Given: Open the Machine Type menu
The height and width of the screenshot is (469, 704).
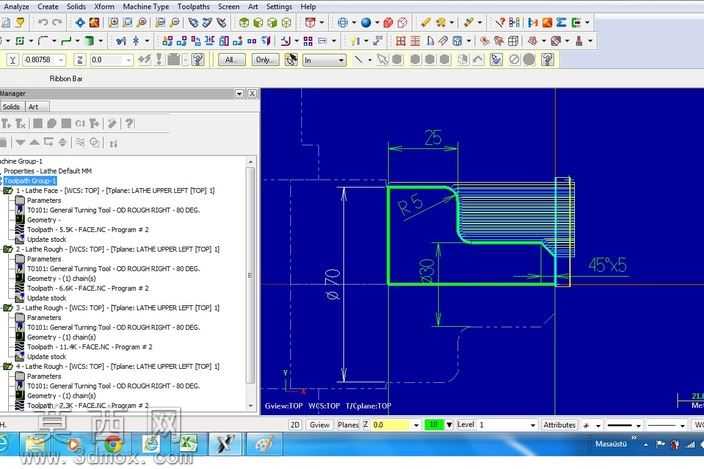Looking at the screenshot, I should [x=146, y=7].
